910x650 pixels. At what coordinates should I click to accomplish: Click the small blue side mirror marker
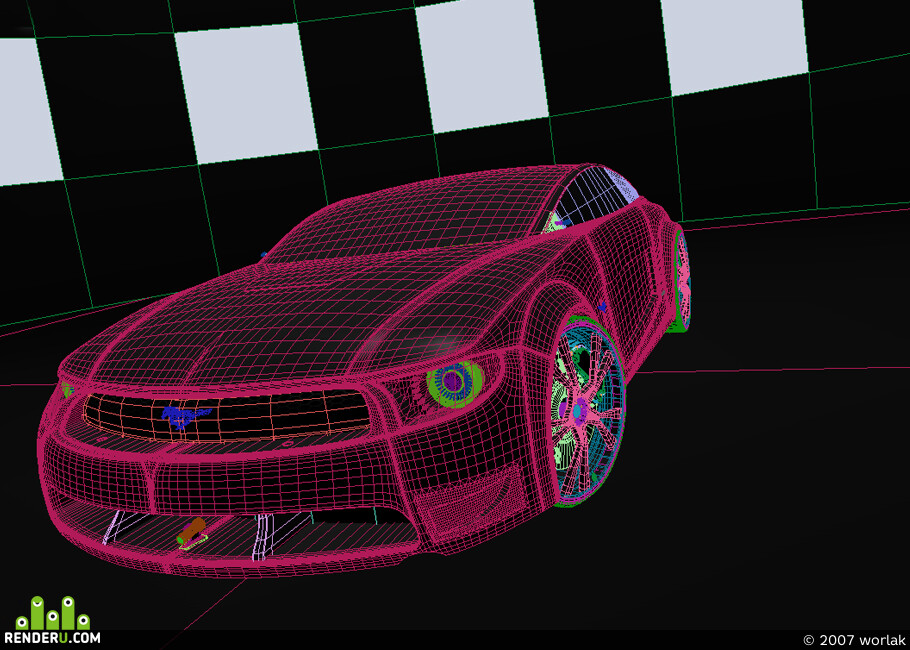click(x=602, y=306)
